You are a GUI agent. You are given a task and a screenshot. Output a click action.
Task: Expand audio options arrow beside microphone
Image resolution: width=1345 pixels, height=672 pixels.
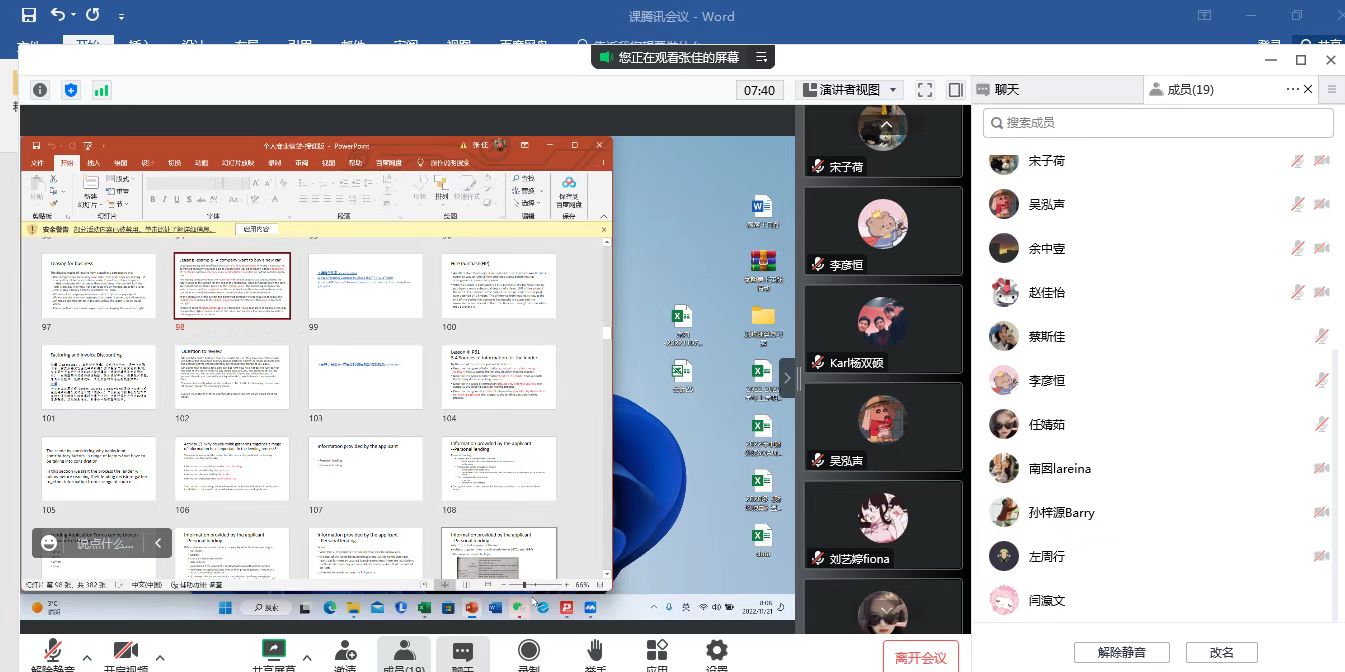tap(87, 658)
